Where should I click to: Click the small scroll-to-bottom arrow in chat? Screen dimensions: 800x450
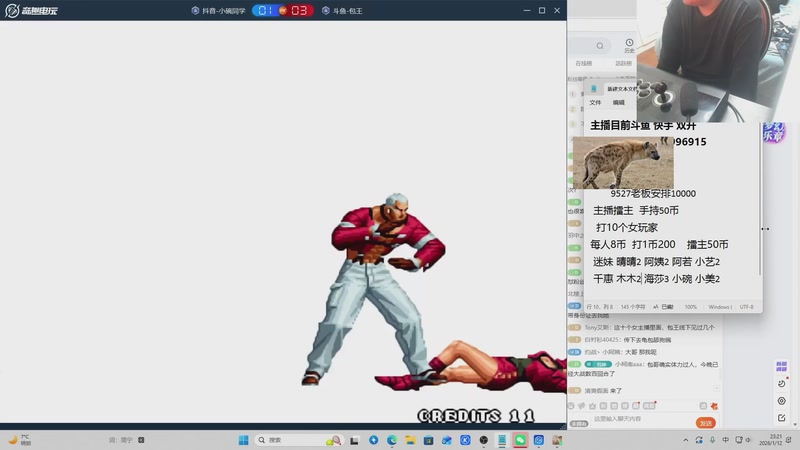click(x=716, y=389)
